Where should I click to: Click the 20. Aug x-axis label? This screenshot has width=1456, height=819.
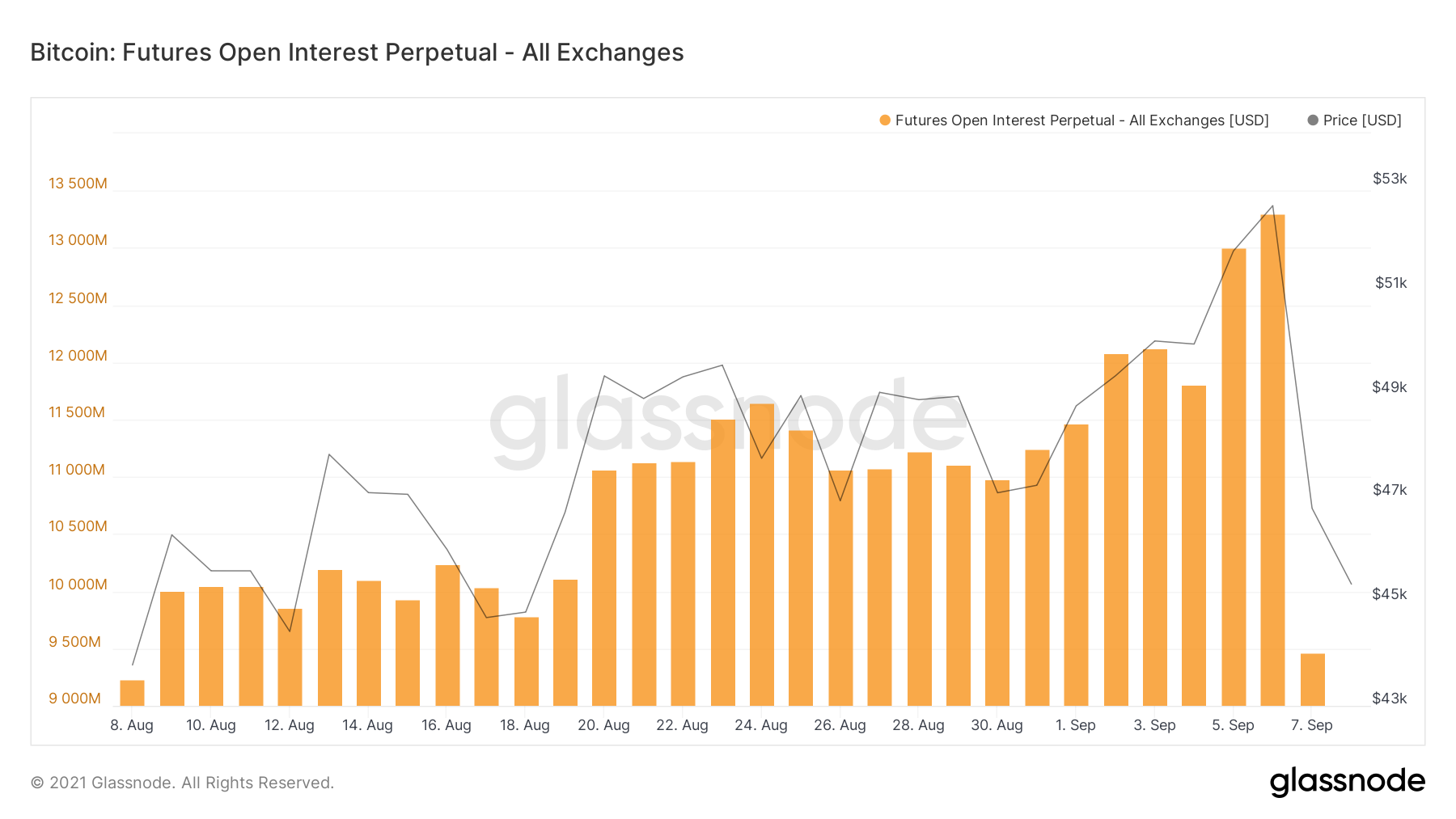tap(603, 725)
